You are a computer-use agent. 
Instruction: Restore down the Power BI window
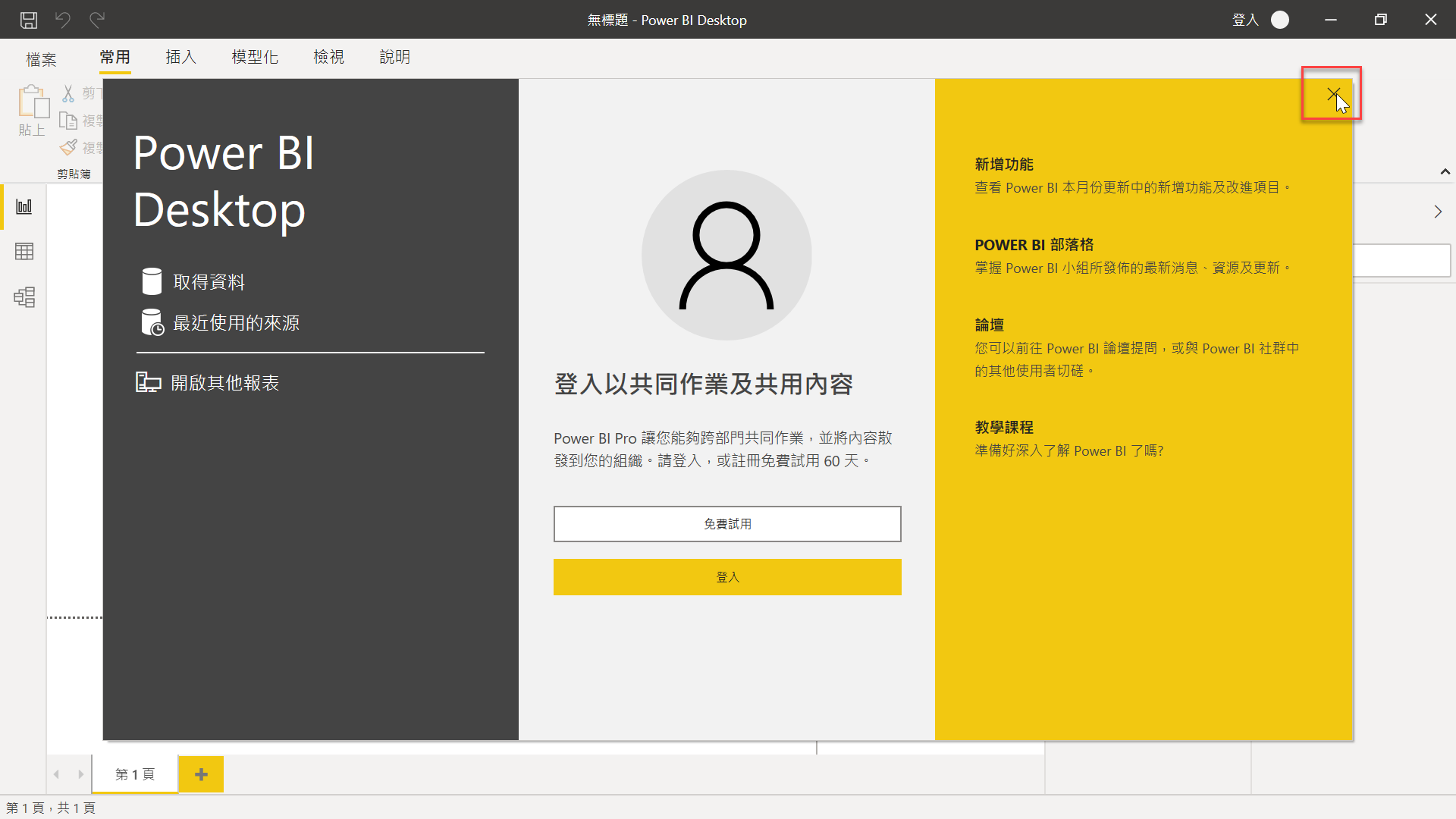(1381, 20)
